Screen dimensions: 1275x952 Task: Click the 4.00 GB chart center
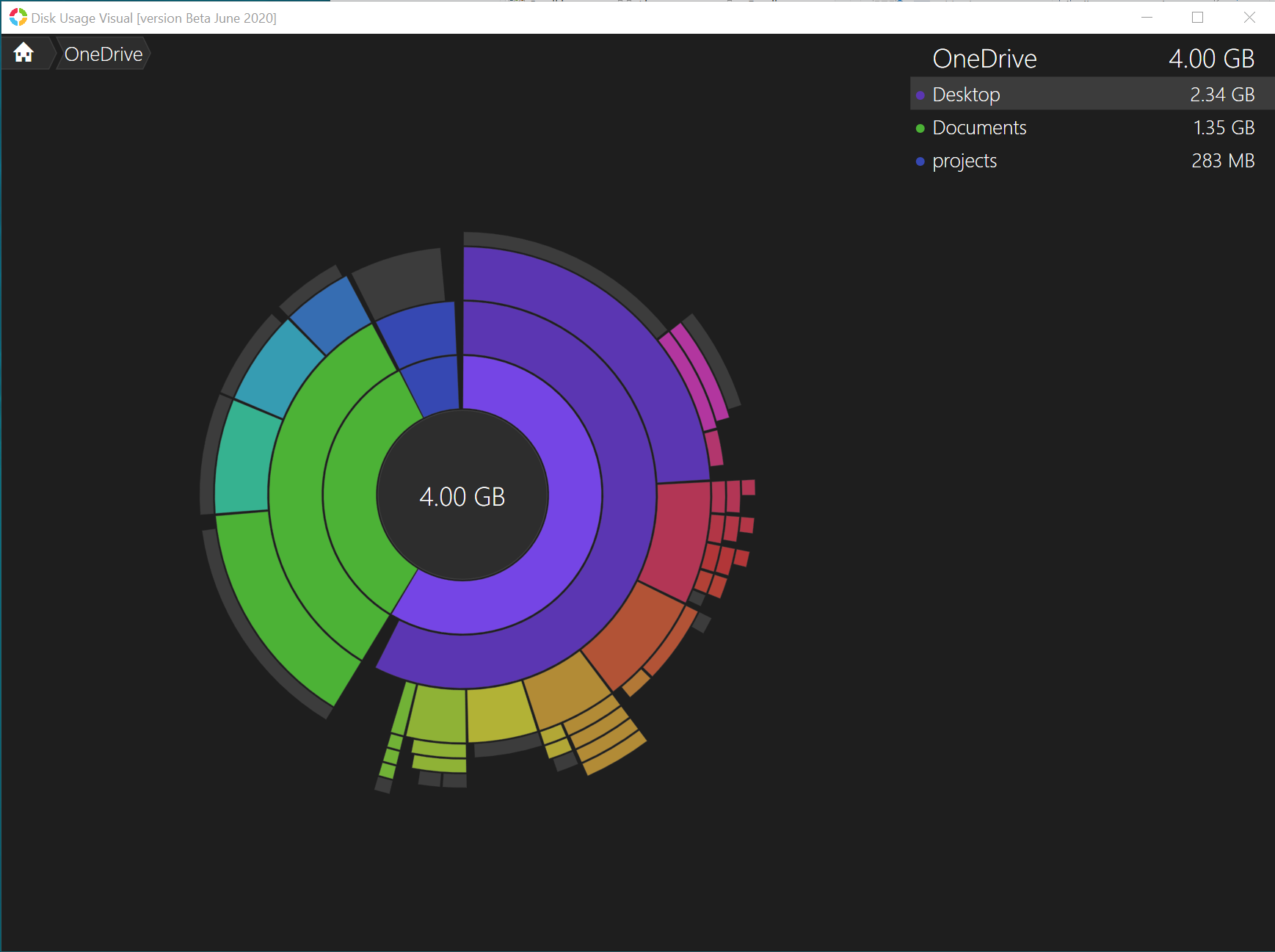click(x=462, y=496)
